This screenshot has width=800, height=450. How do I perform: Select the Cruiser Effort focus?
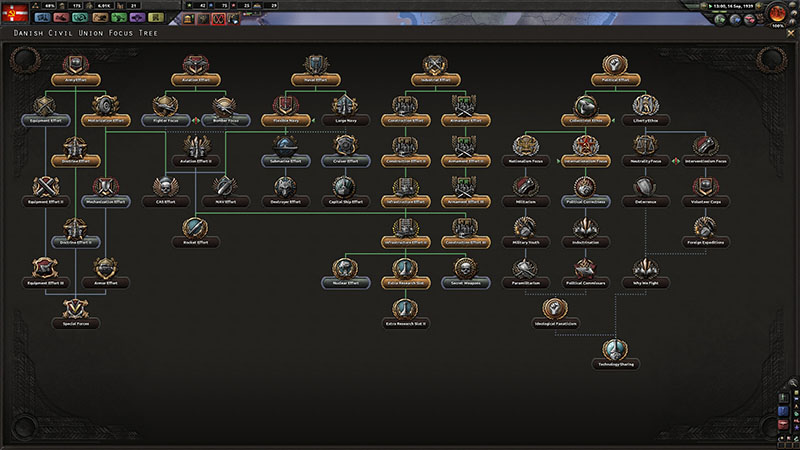pos(346,152)
